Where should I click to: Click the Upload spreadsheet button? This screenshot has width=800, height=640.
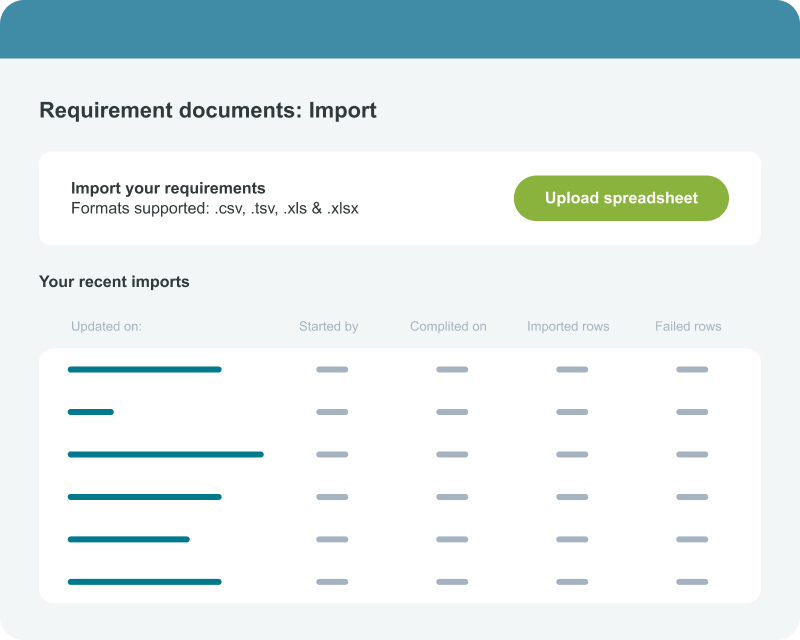(620, 198)
